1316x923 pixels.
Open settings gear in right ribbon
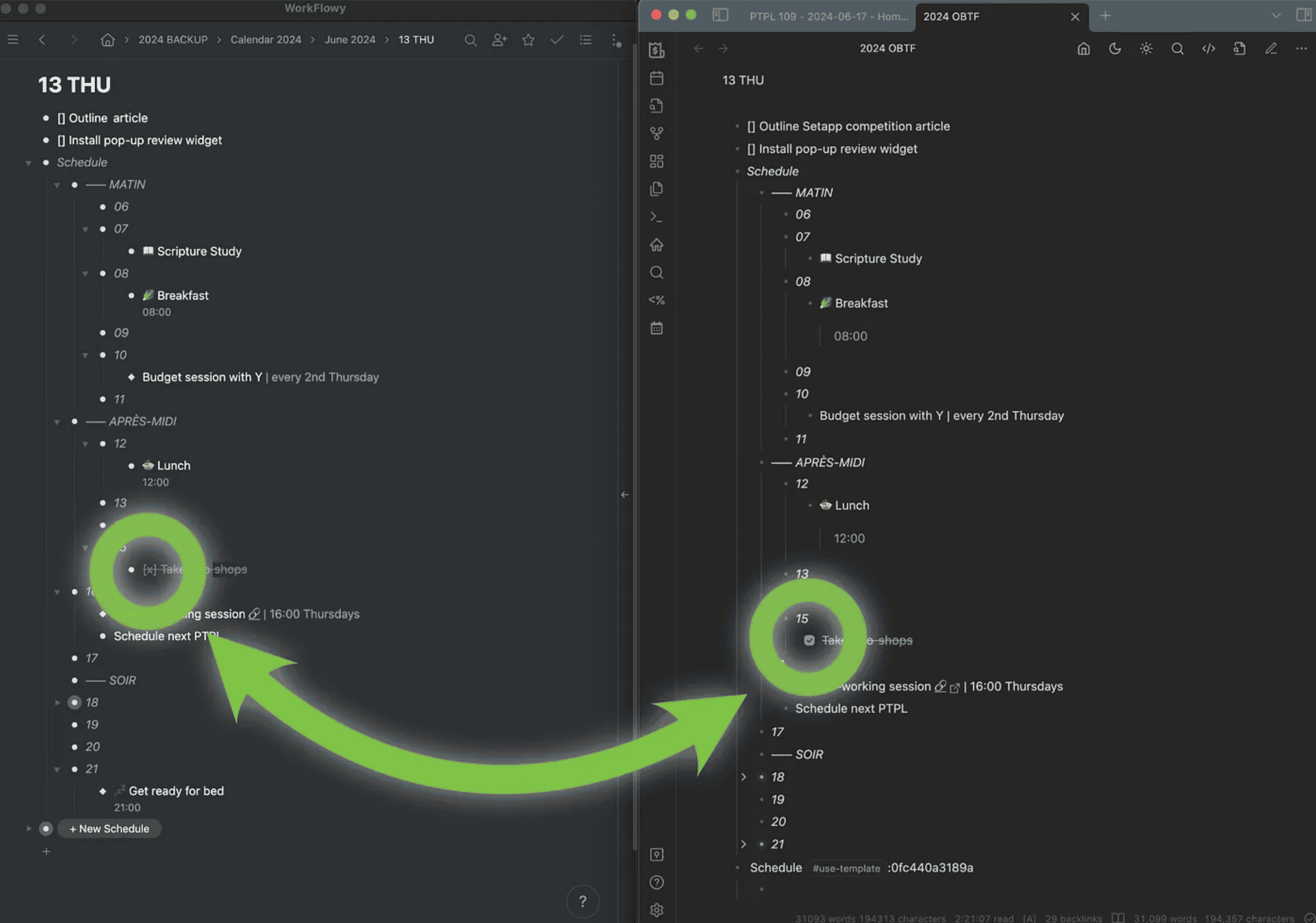(x=656, y=910)
